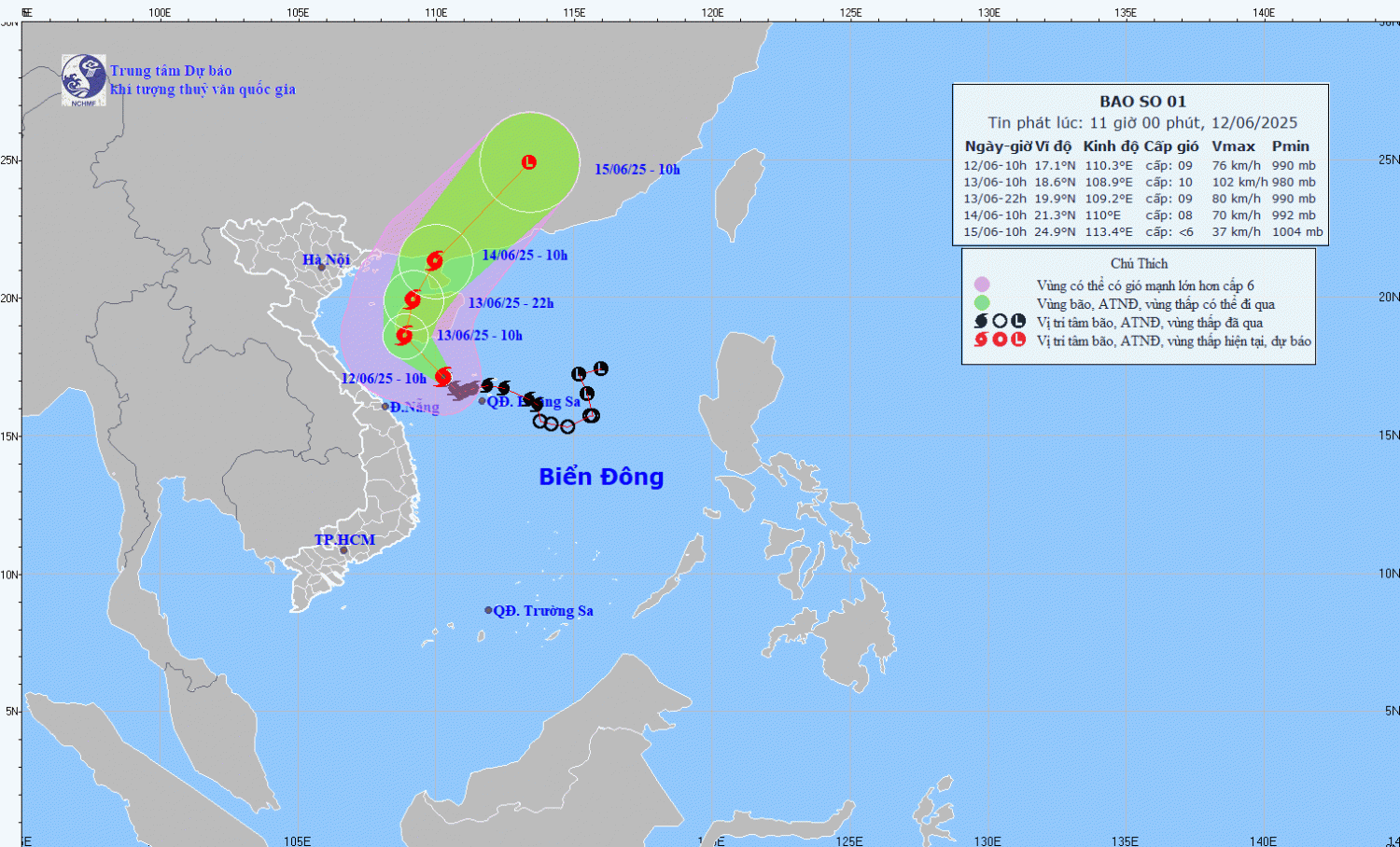Image resolution: width=1400 pixels, height=847 pixels.
Task: Select the storm marker labeled 13/06/25 - 10h
Action: (x=404, y=336)
